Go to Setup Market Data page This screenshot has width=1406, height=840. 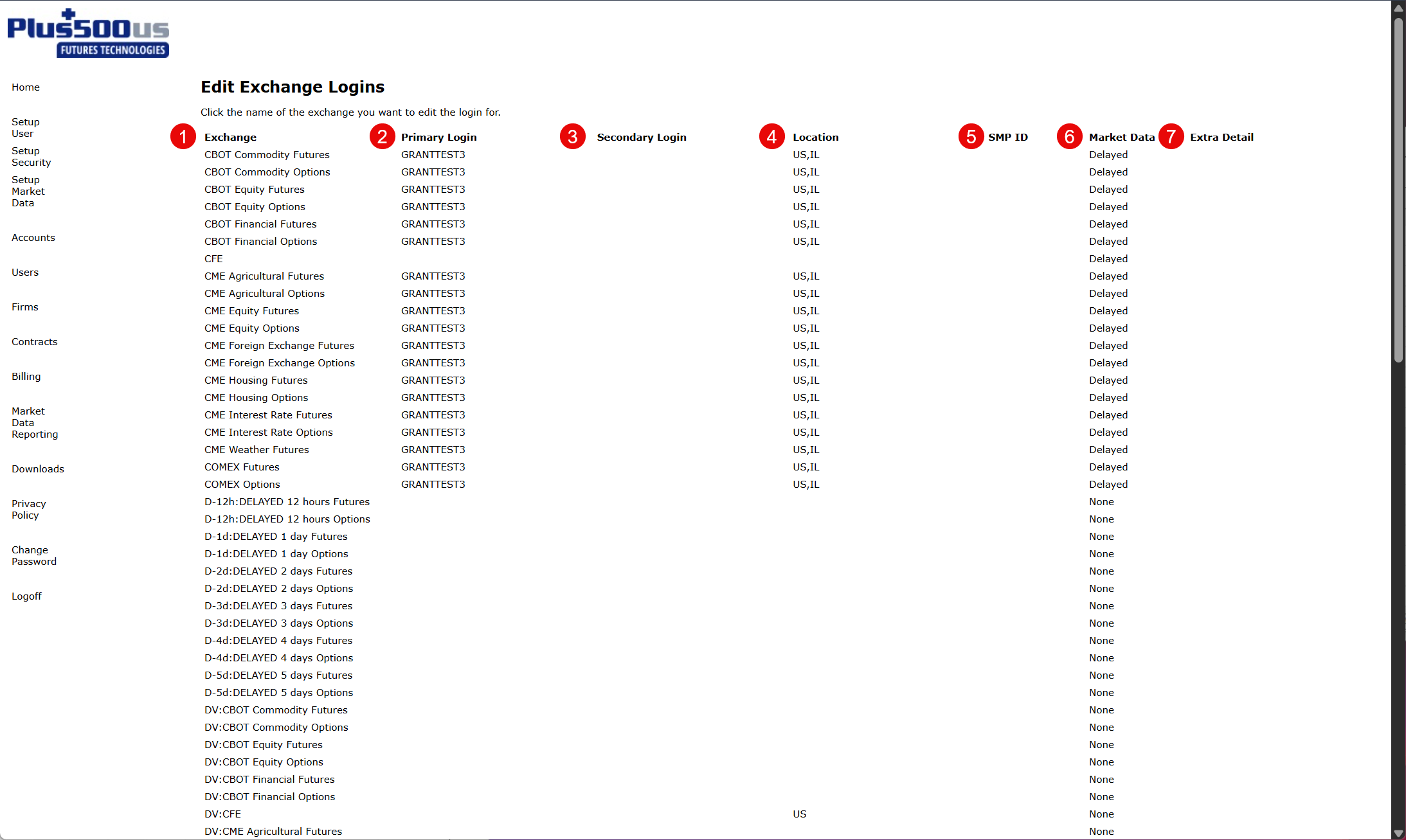click(x=28, y=192)
